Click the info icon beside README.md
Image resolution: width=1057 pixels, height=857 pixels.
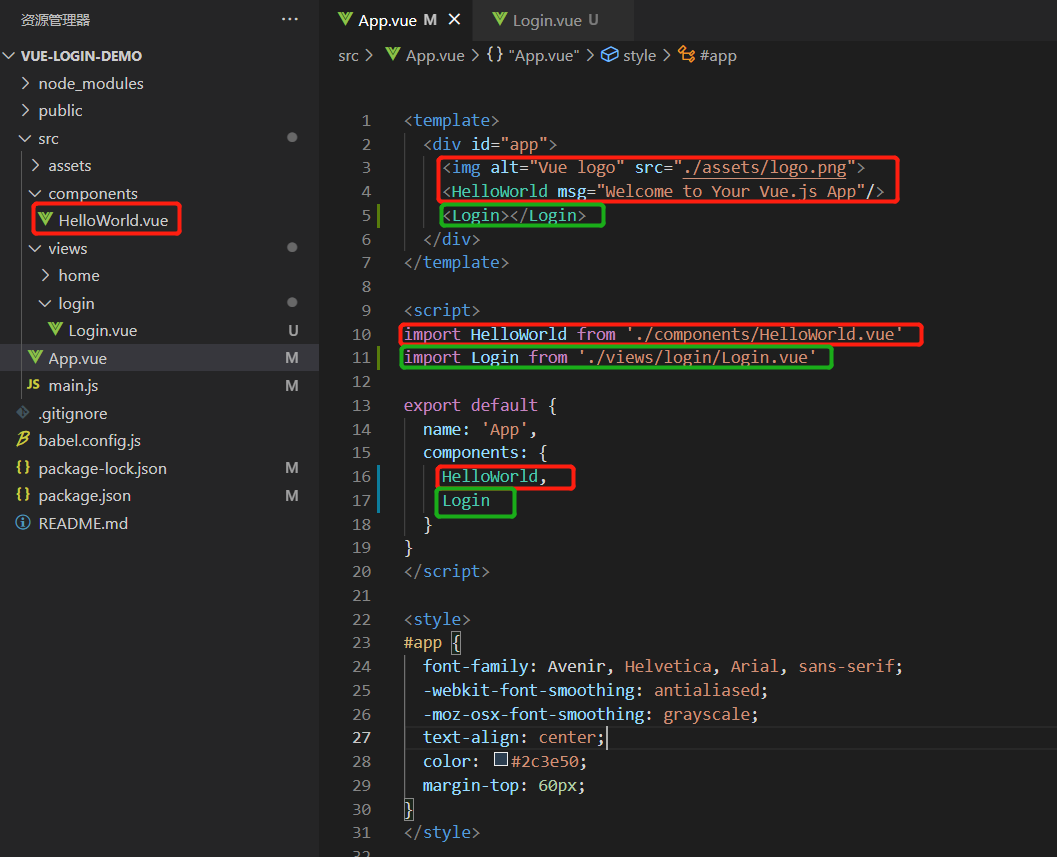[x=23, y=523]
